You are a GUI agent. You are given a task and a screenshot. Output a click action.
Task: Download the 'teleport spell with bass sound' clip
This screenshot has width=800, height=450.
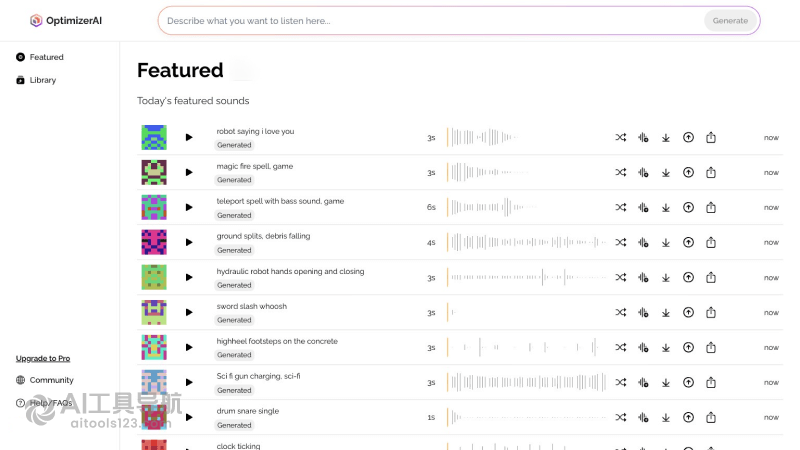click(666, 208)
